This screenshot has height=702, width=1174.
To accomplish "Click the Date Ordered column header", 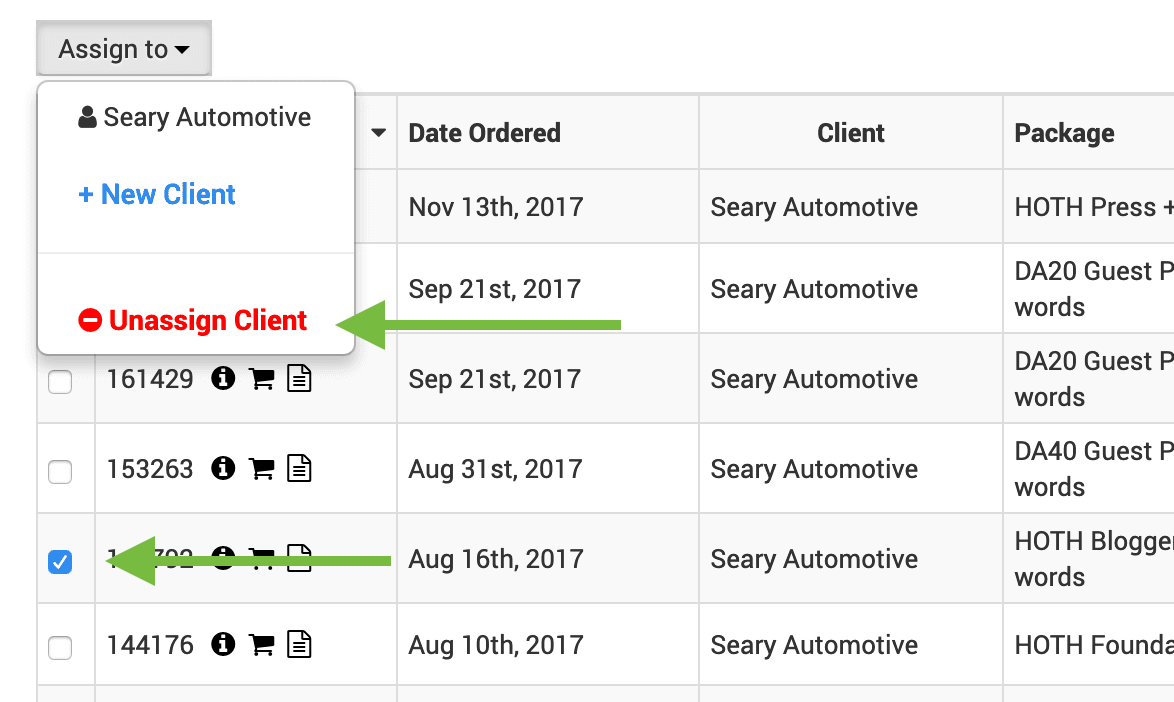I will [x=484, y=132].
